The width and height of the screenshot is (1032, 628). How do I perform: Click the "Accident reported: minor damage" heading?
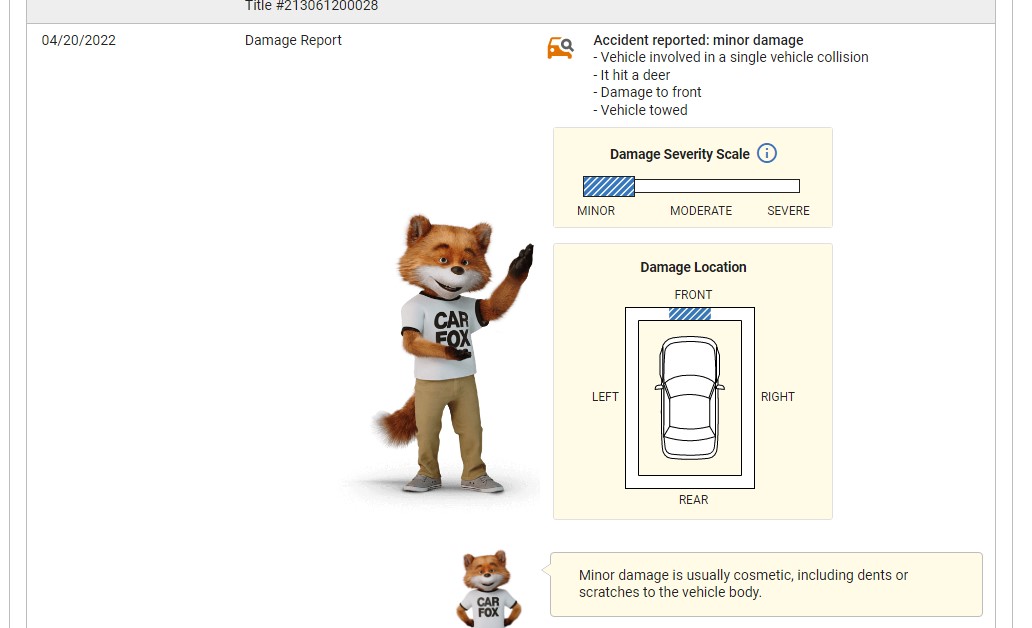pos(698,41)
